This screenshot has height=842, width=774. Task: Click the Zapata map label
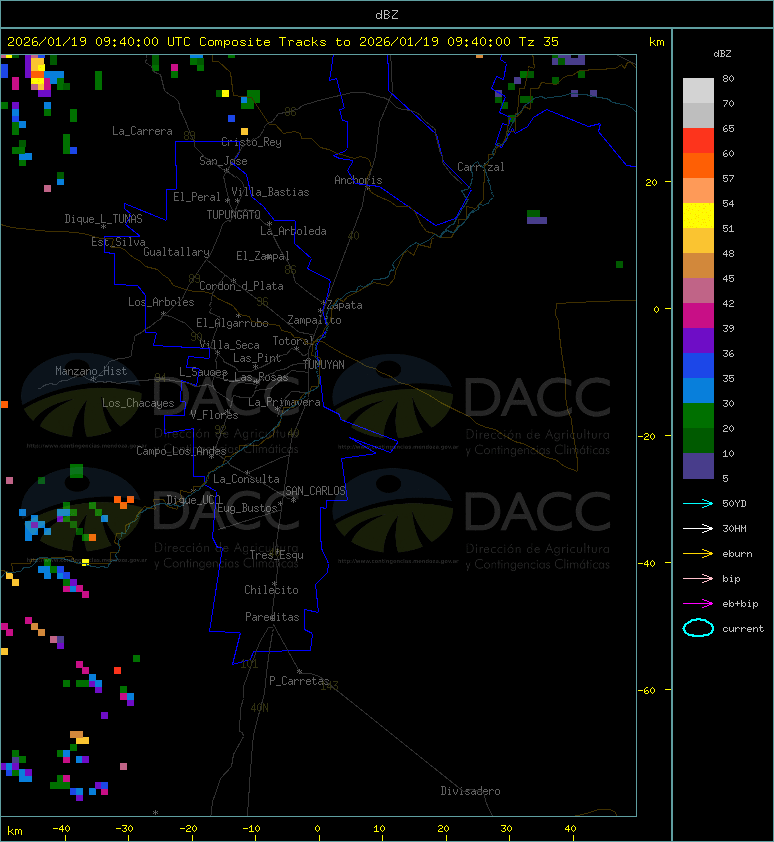pyautogui.click(x=345, y=306)
